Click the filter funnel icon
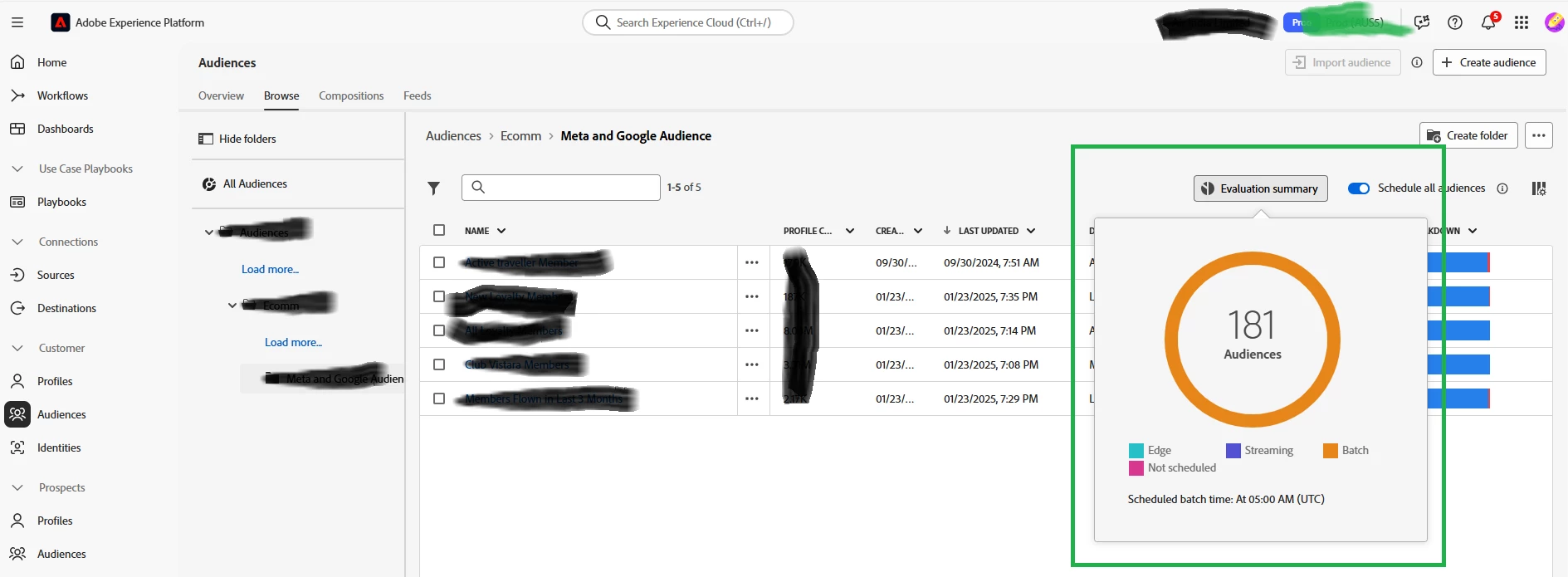1568x577 pixels. [433, 188]
